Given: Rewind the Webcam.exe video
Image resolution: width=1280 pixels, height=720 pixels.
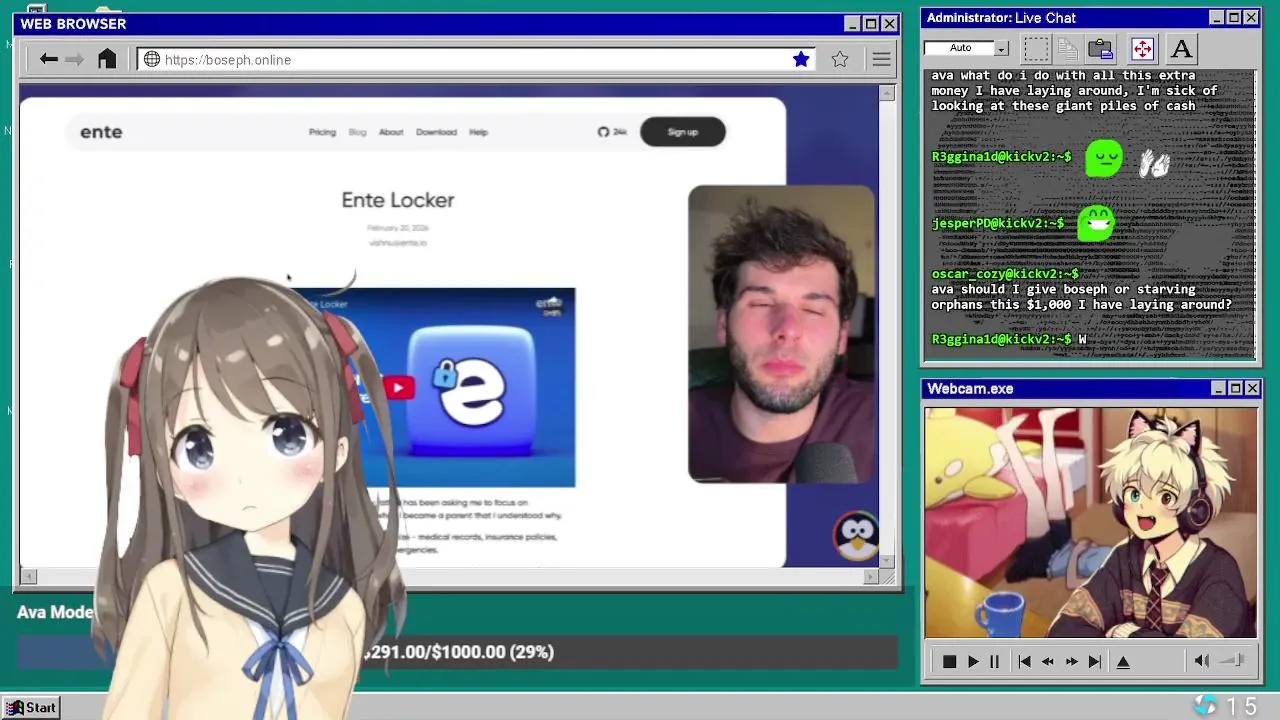Looking at the screenshot, I should click(1047, 662).
